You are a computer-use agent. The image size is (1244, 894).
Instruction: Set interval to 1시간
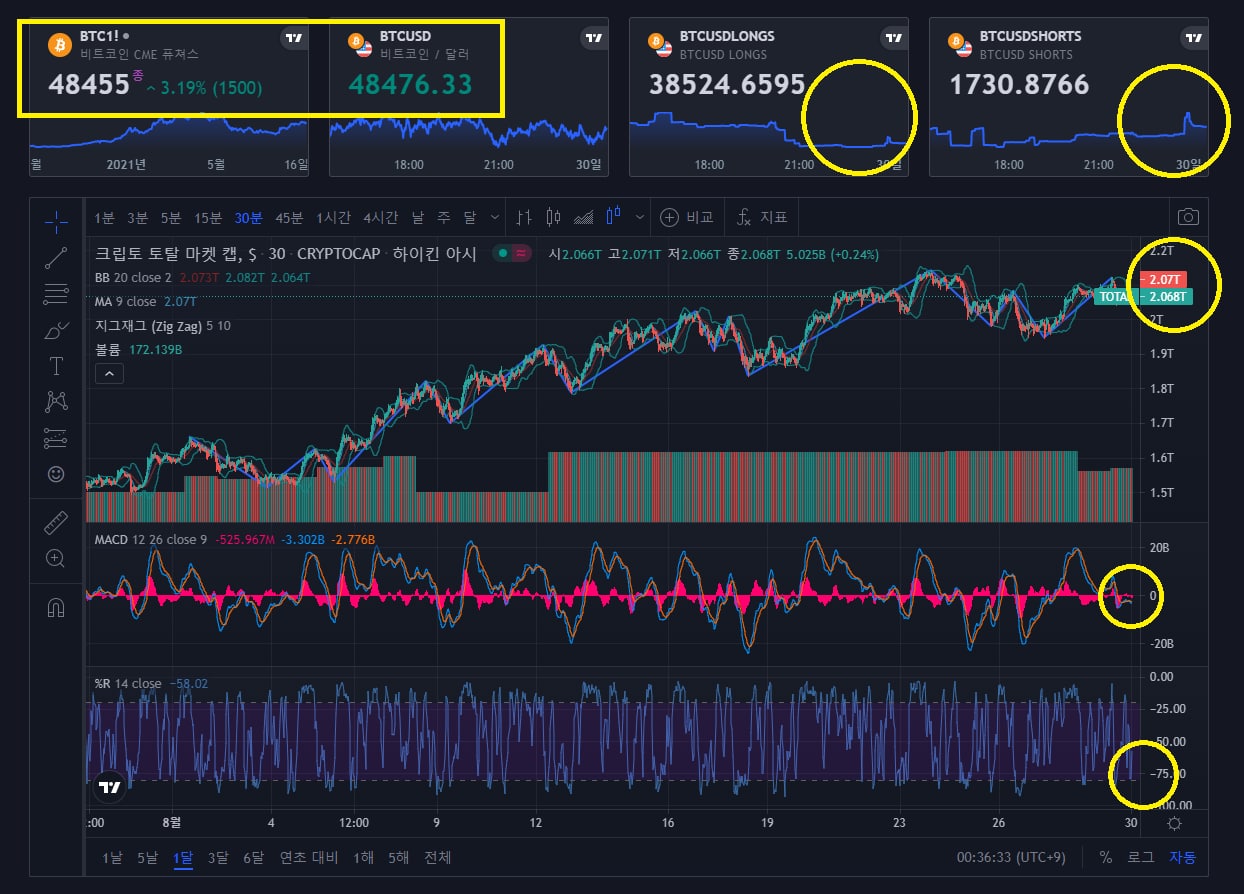(x=335, y=217)
